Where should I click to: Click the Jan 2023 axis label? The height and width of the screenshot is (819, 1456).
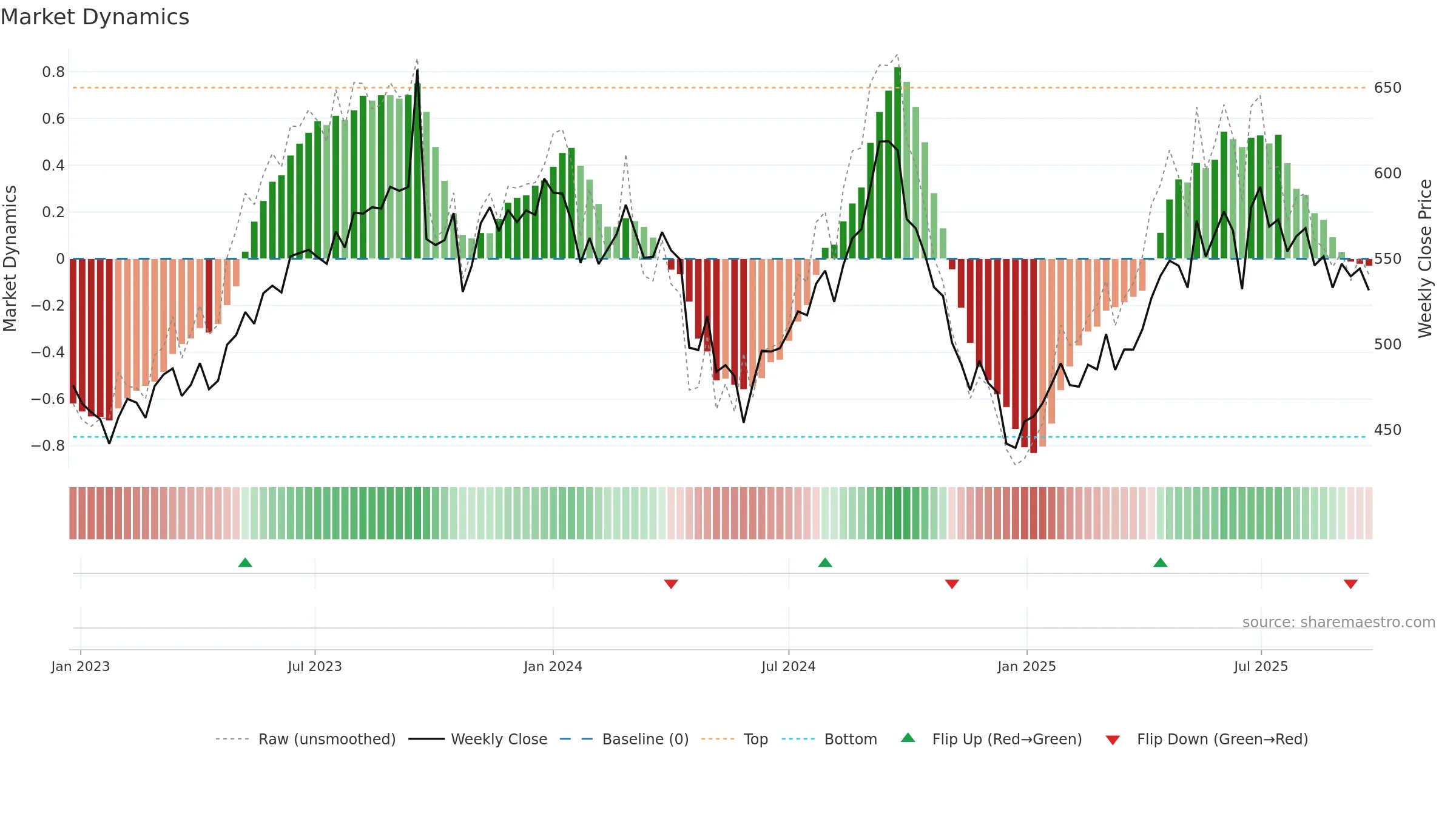click(x=81, y=666)
